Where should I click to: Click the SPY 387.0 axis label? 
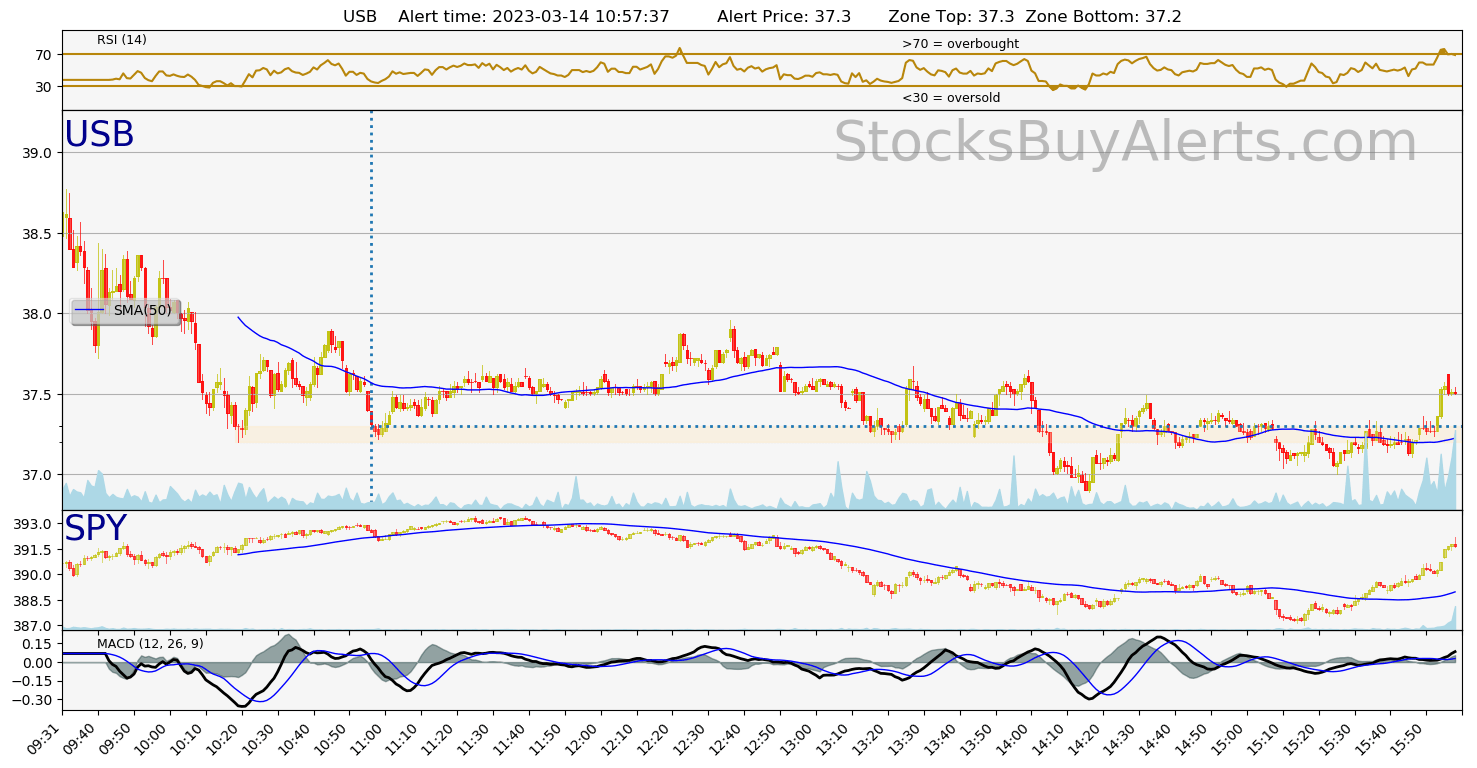click(x=34, y=626)
